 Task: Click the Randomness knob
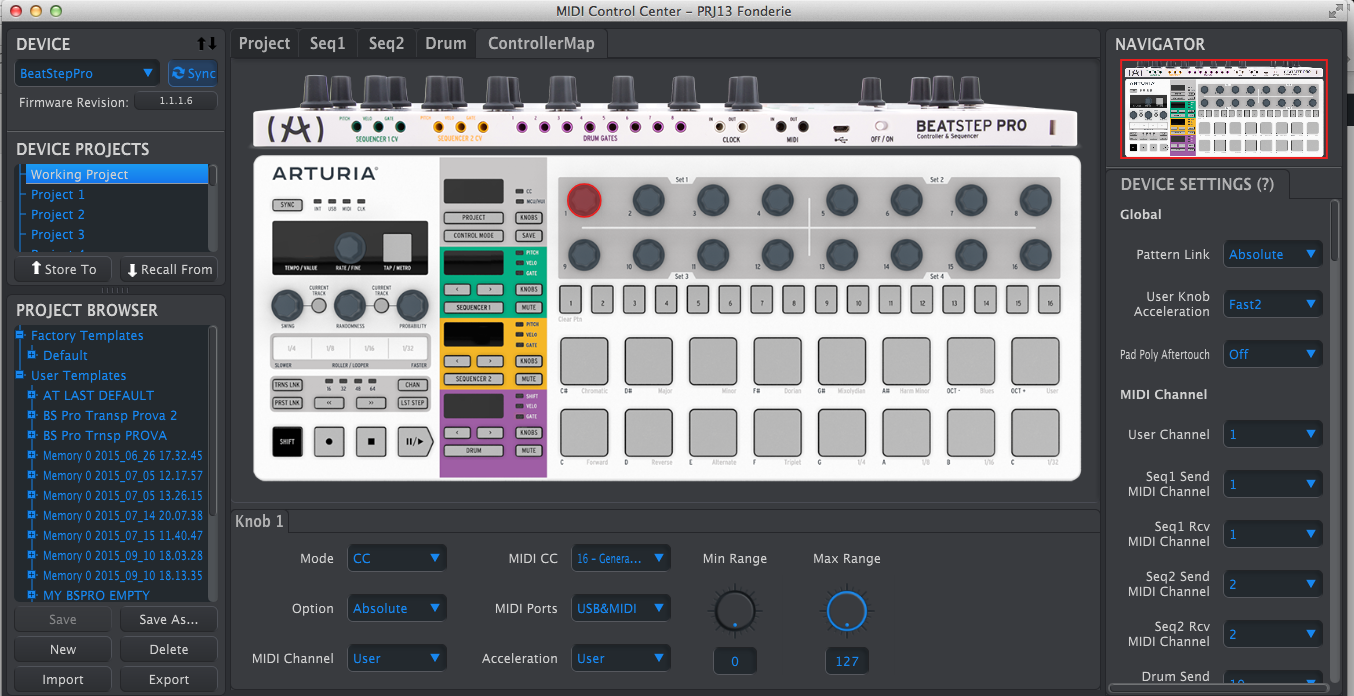(349, 306)
